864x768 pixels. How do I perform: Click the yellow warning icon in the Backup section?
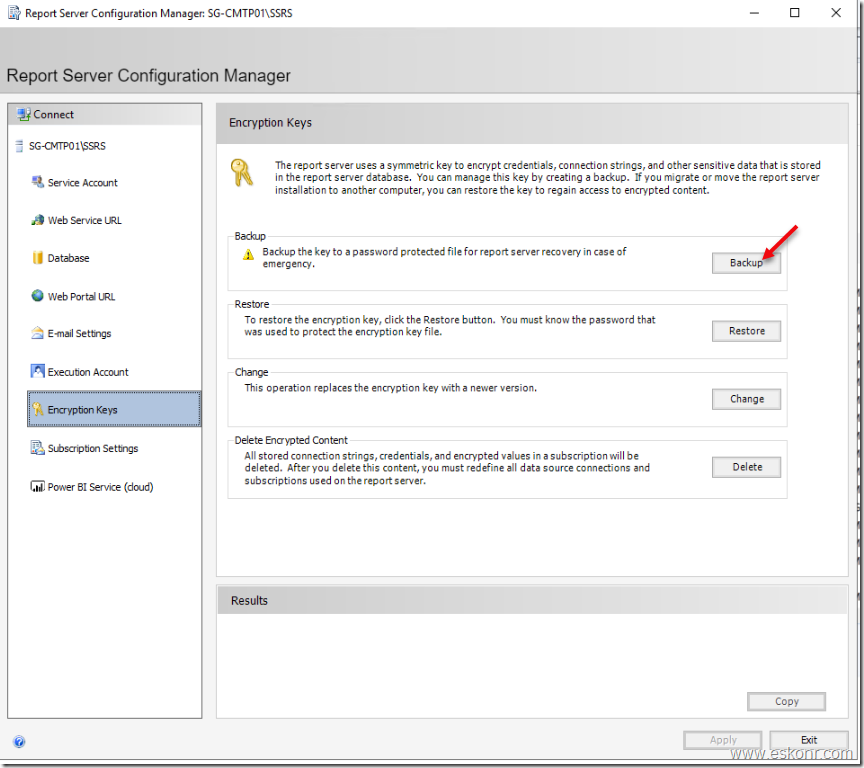pyautogui.click(x=249, y=255)
